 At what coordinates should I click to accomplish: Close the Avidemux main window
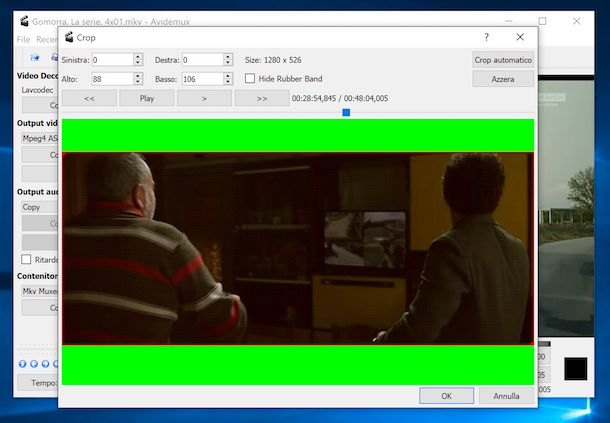(577, 21)
